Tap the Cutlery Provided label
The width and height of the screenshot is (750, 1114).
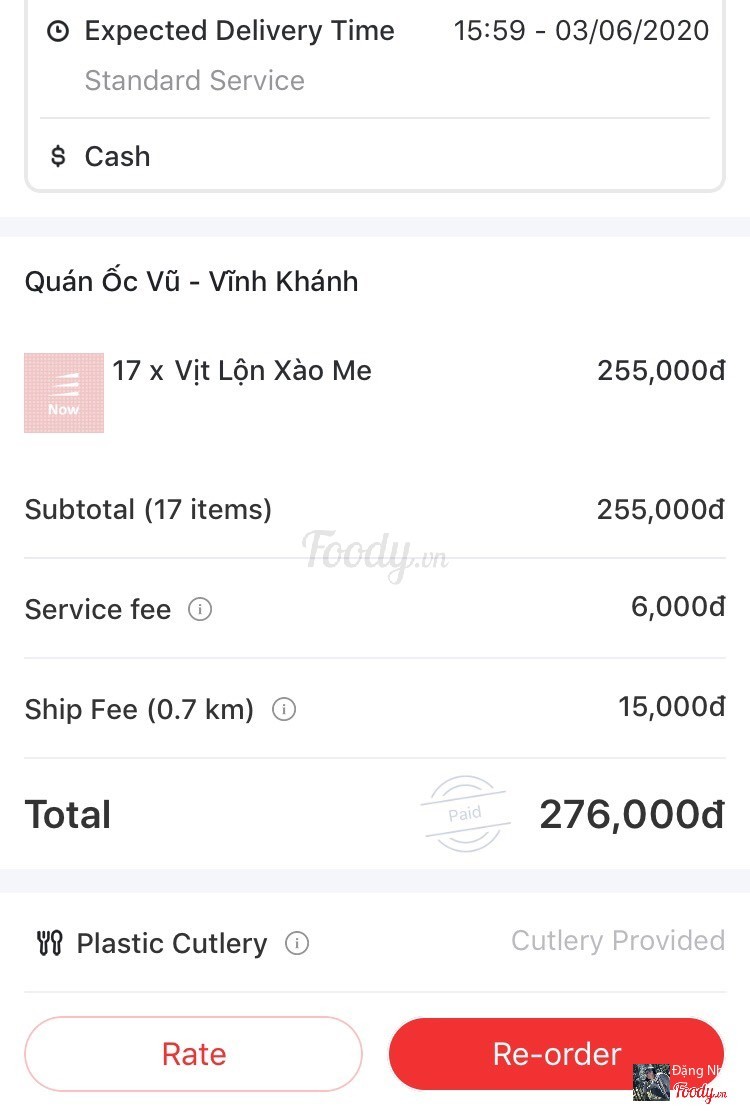[618, 941]
